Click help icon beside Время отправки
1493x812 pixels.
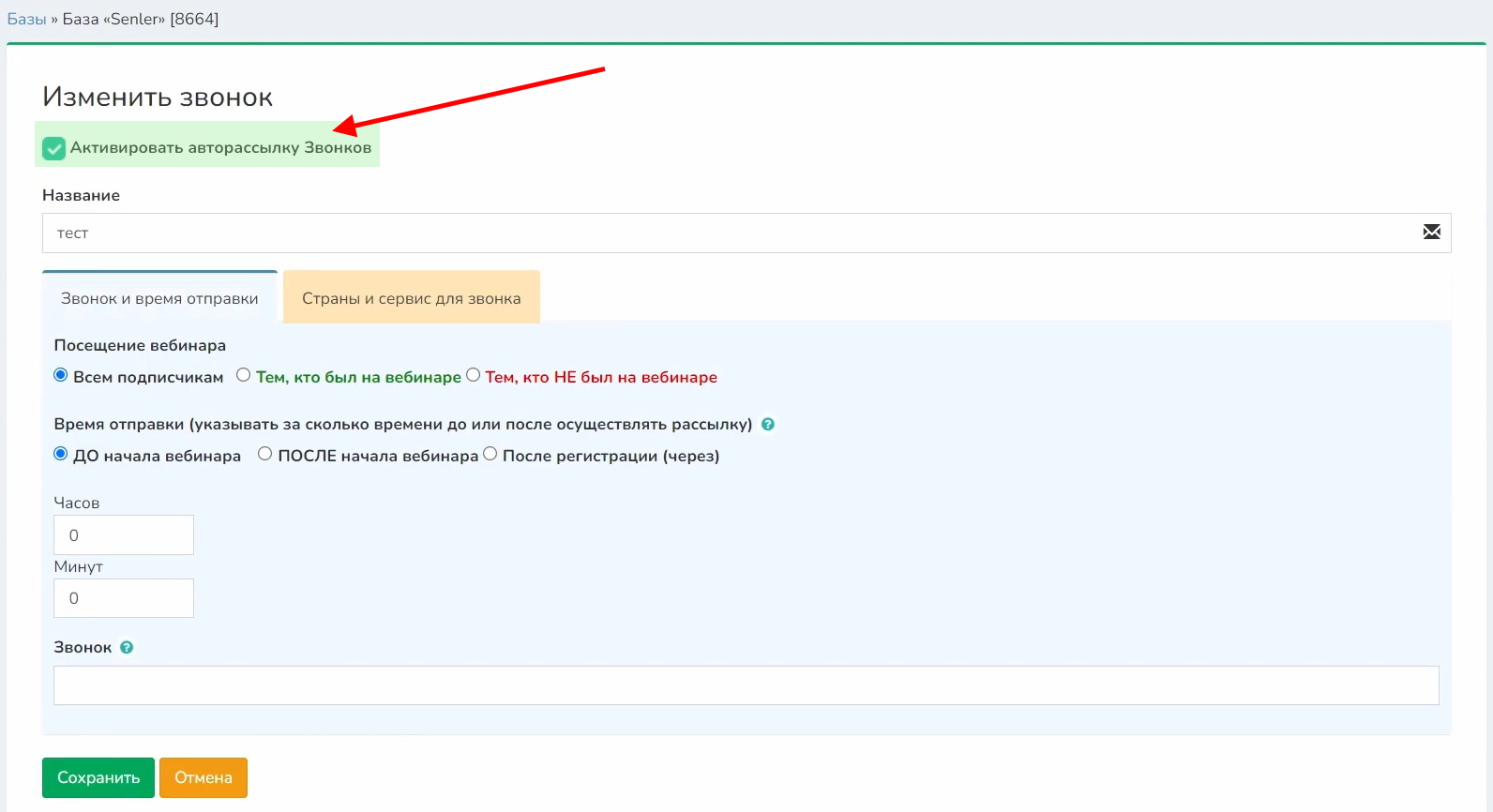(x=768, y=424)
